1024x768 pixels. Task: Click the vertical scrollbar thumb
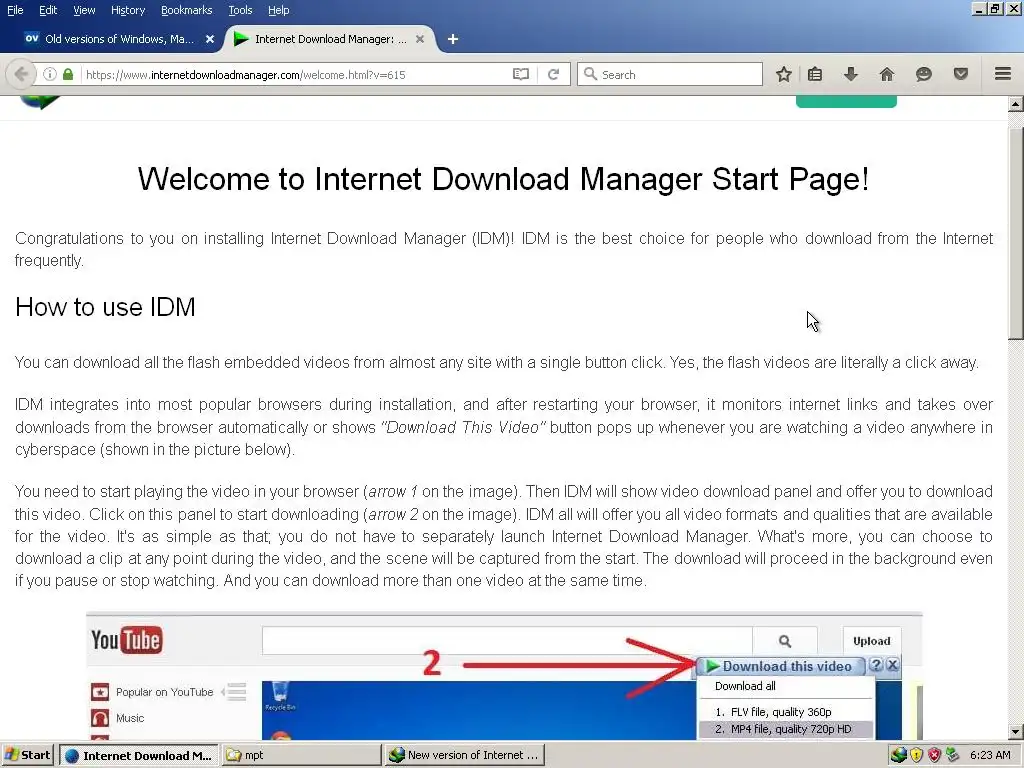(1016, 233)
